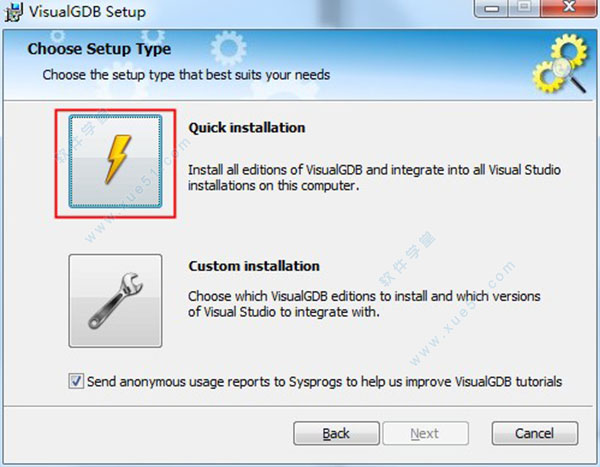Click the 'Choose Setup Type' header title
Screen dimensions: 600x467
pyautogui.click(x=99, y=49)
